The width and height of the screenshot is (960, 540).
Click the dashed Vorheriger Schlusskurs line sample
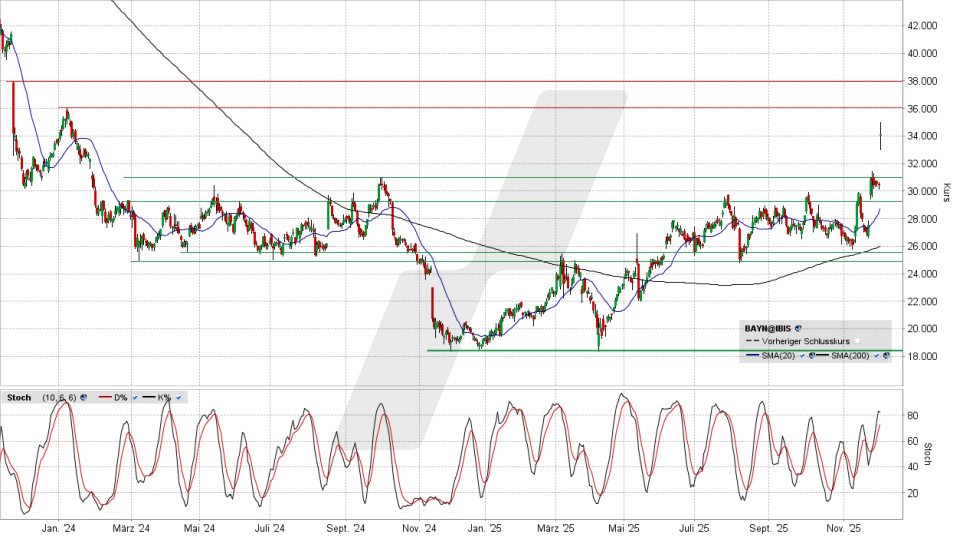752,341
